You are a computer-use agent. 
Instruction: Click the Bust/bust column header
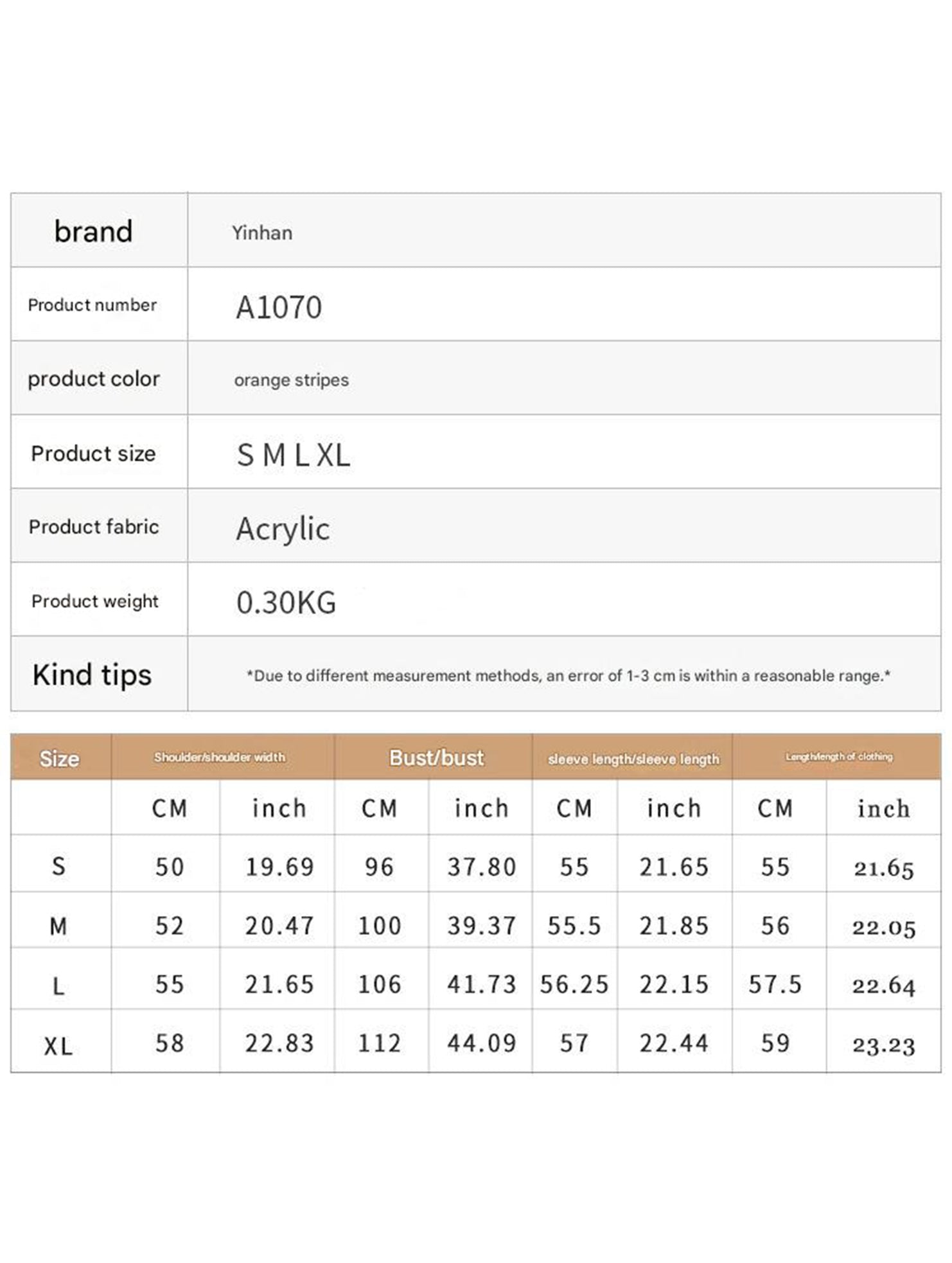coord(436,758)
